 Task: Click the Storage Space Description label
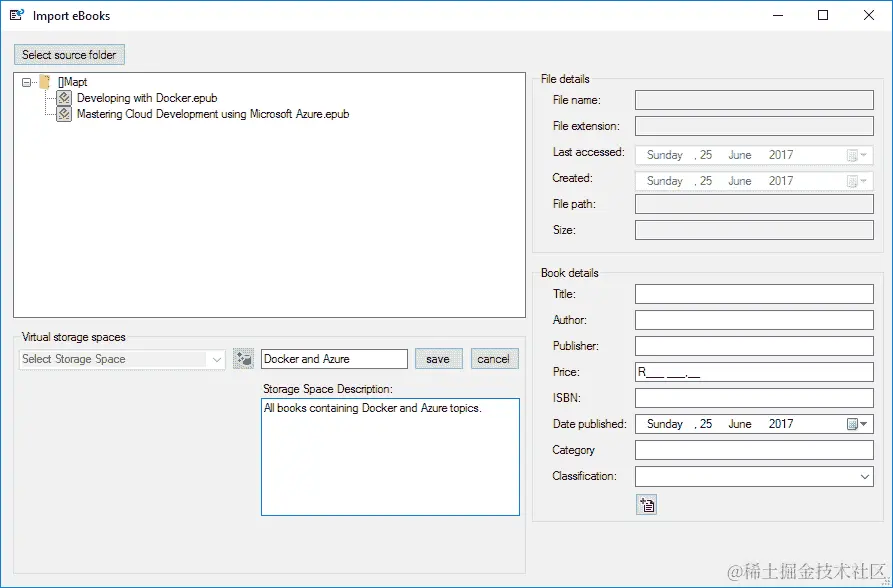[x=327, y=389]
